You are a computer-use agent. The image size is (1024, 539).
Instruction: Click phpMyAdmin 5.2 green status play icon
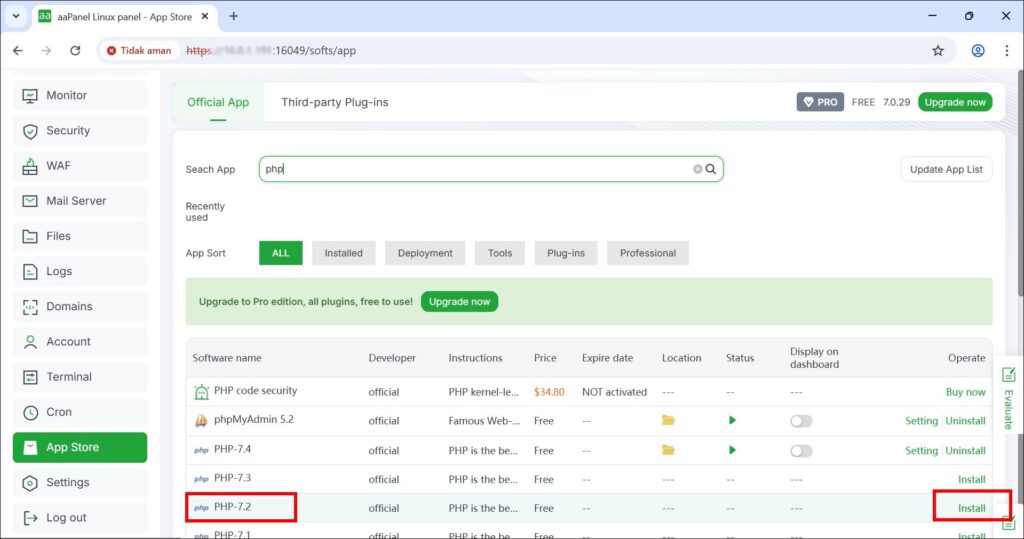732,421
